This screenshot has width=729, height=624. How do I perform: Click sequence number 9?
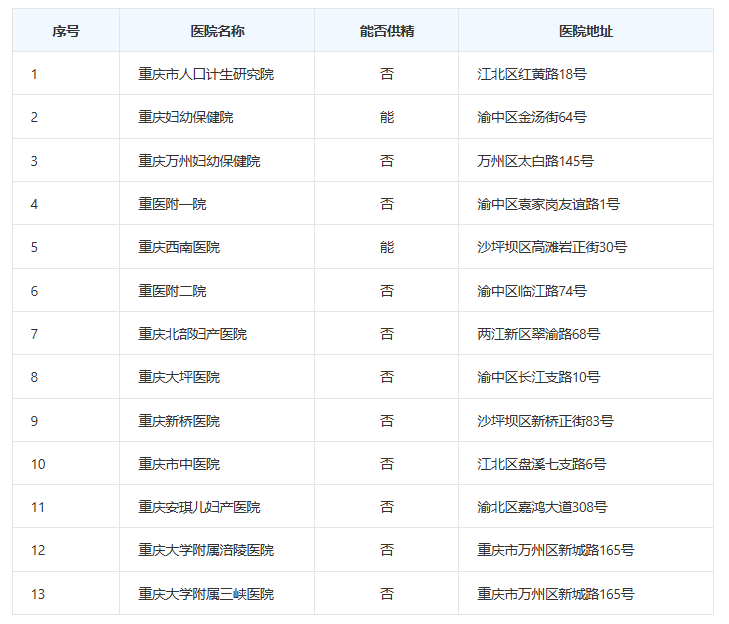pos(34,421)
